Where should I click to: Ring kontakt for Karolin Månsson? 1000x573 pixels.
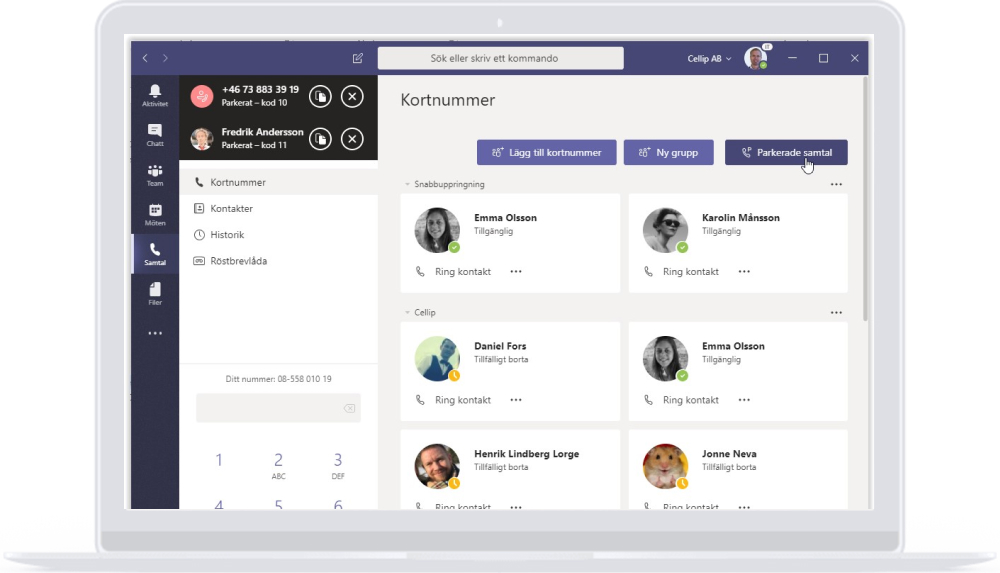pos(681,271)
